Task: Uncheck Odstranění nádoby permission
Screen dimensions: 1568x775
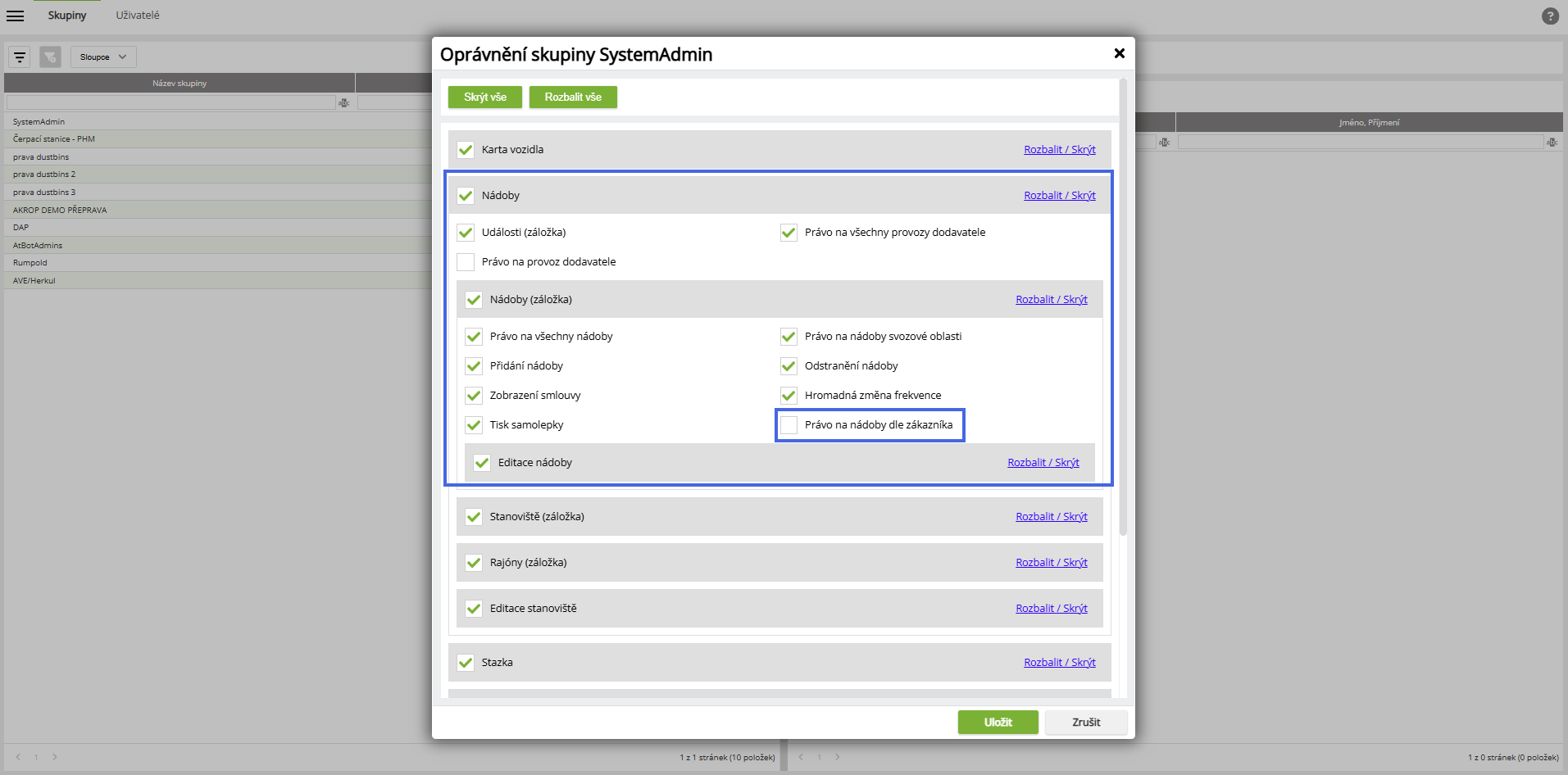Action: click(x=789, y=366)
